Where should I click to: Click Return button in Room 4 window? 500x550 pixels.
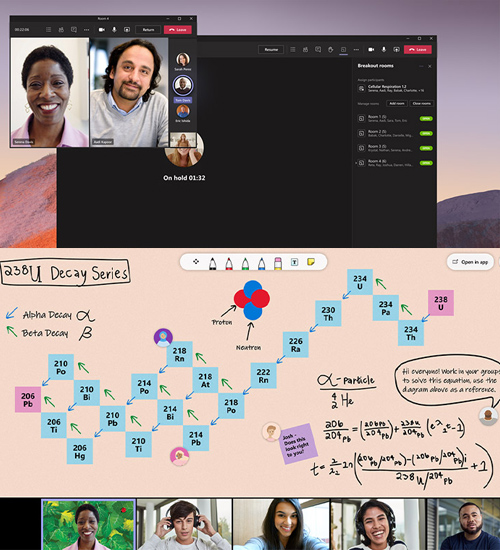coord(148,30)
